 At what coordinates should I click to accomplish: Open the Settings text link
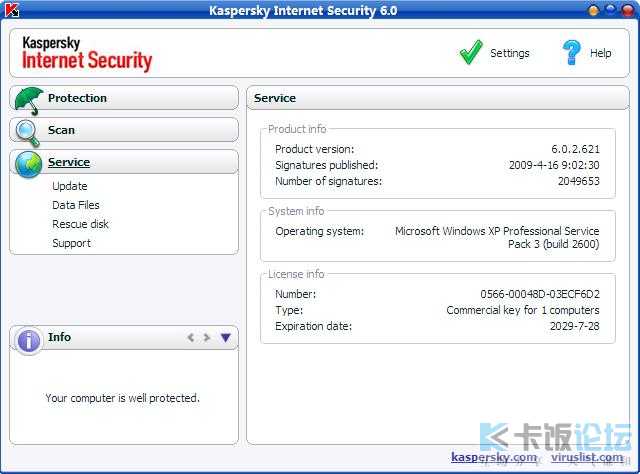(510, 53)
